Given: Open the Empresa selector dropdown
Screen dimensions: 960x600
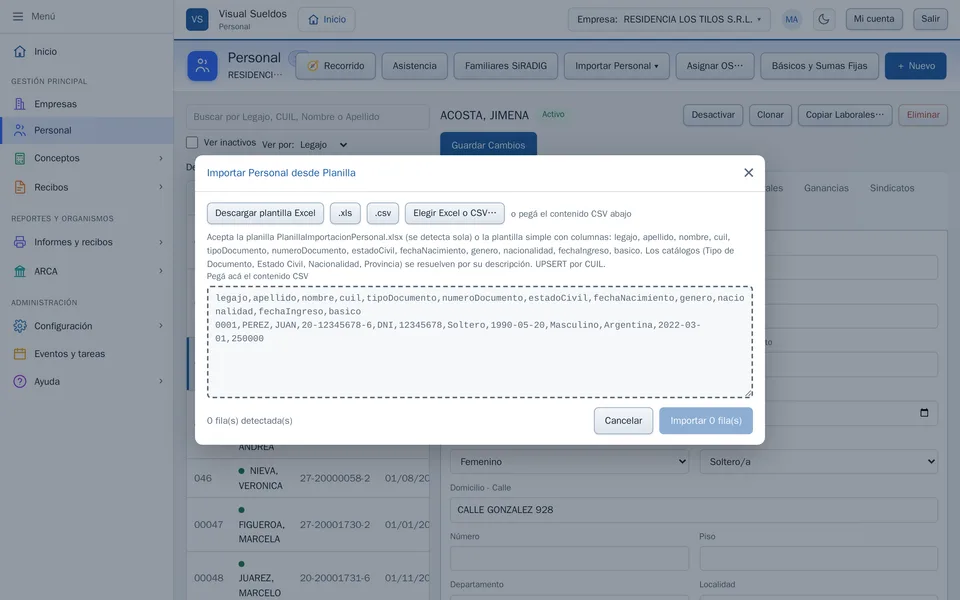Looking at the screenshot, I should point(669,20).
